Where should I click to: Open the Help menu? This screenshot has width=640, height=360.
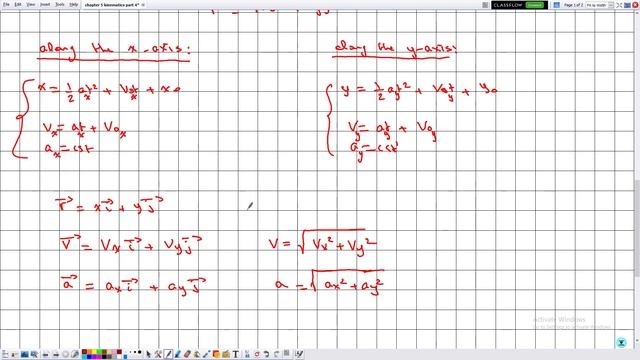(73, 4)
